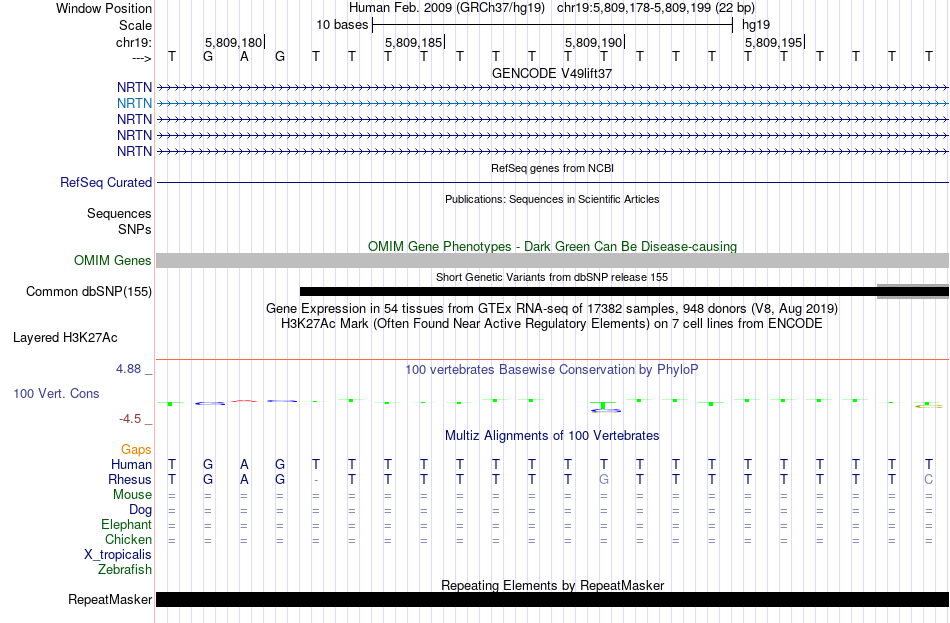This screenshot has width=950, height=623.
Task: Click the 5,809,180 coordinate on the ruler
Action: pyautogui.click(x=233, y=42)
